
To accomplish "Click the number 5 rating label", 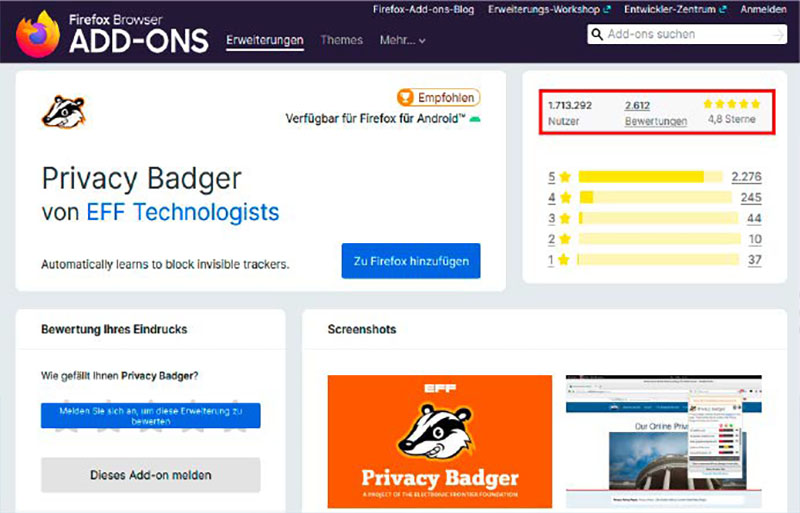I will click(x=552, y=177).
